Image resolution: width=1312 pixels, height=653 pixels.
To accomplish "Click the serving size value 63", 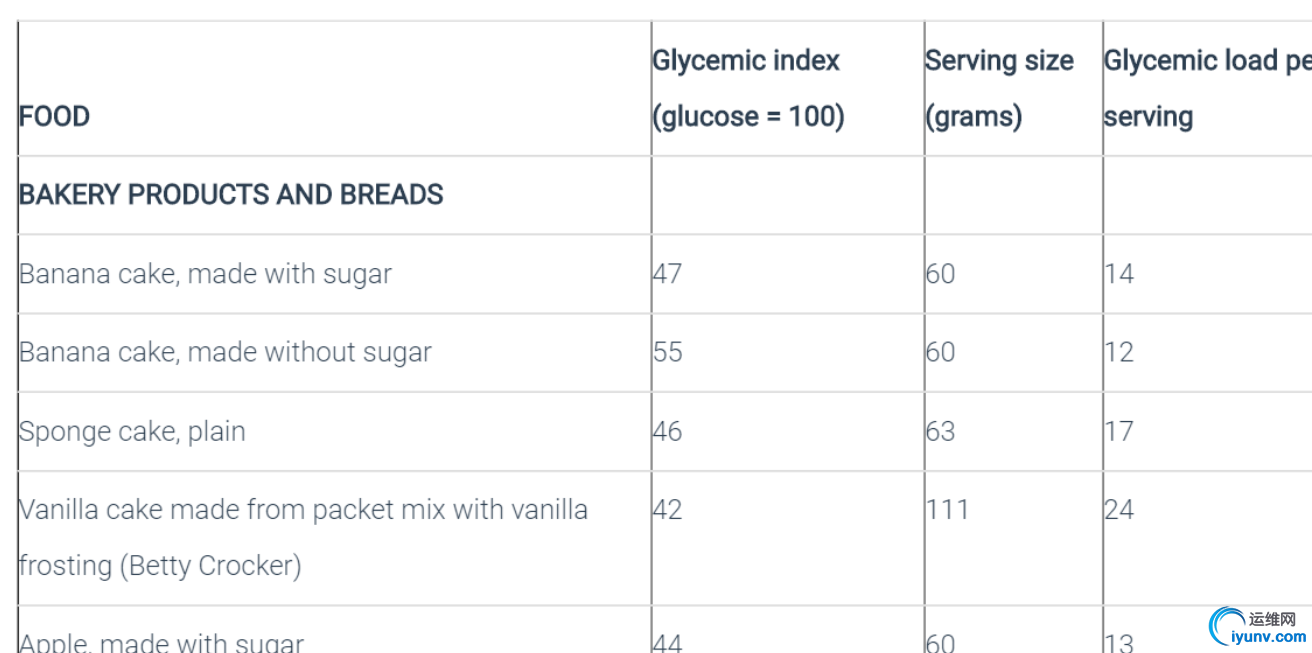I will 940,431.
